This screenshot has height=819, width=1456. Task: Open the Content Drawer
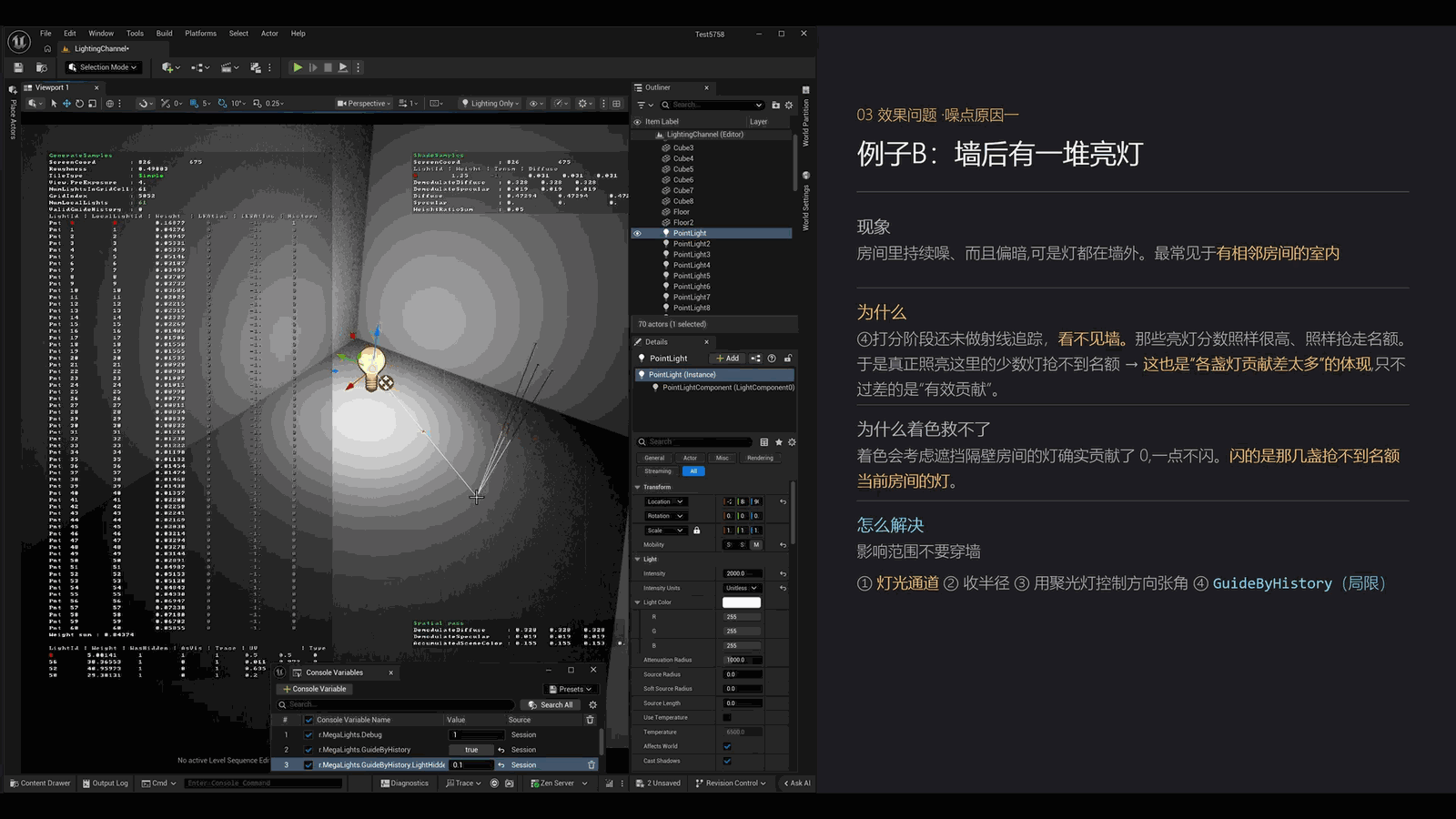40,783
